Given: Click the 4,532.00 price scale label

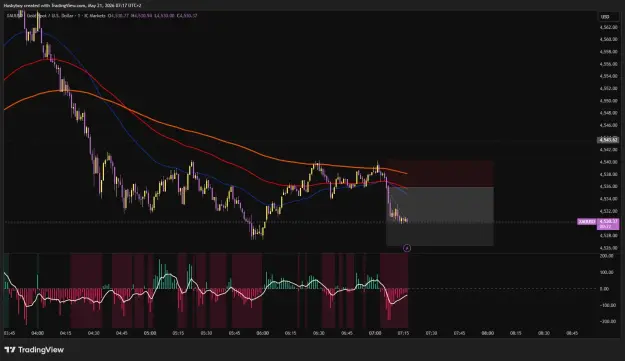Looking at the screenshot, I should 608,211.
